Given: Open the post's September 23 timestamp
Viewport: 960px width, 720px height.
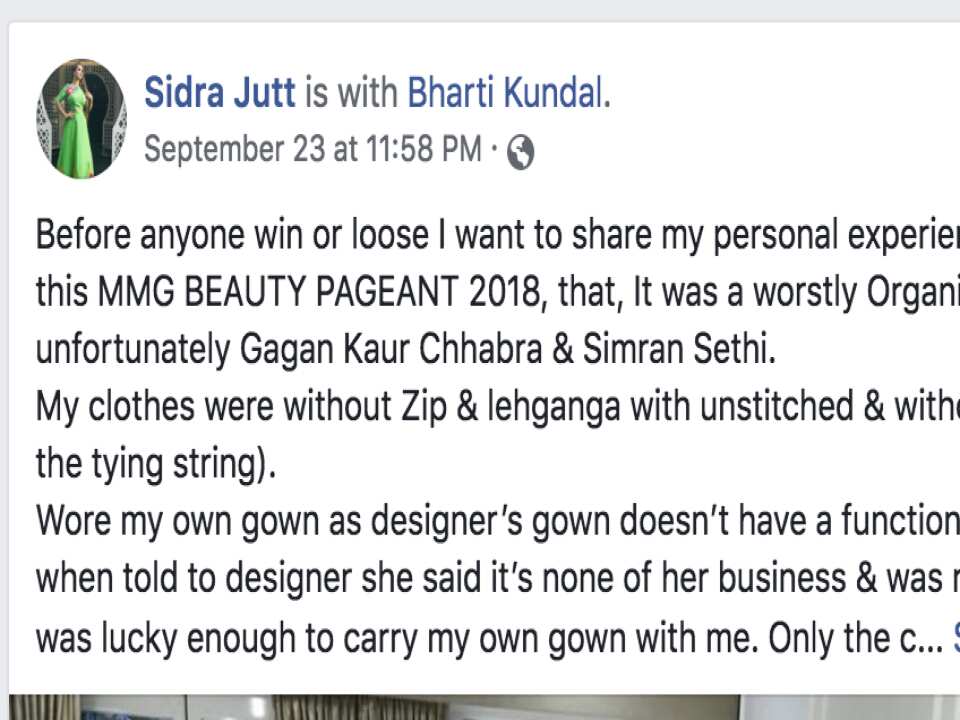Looking at the screenshot, I should (x=313, y=149).
